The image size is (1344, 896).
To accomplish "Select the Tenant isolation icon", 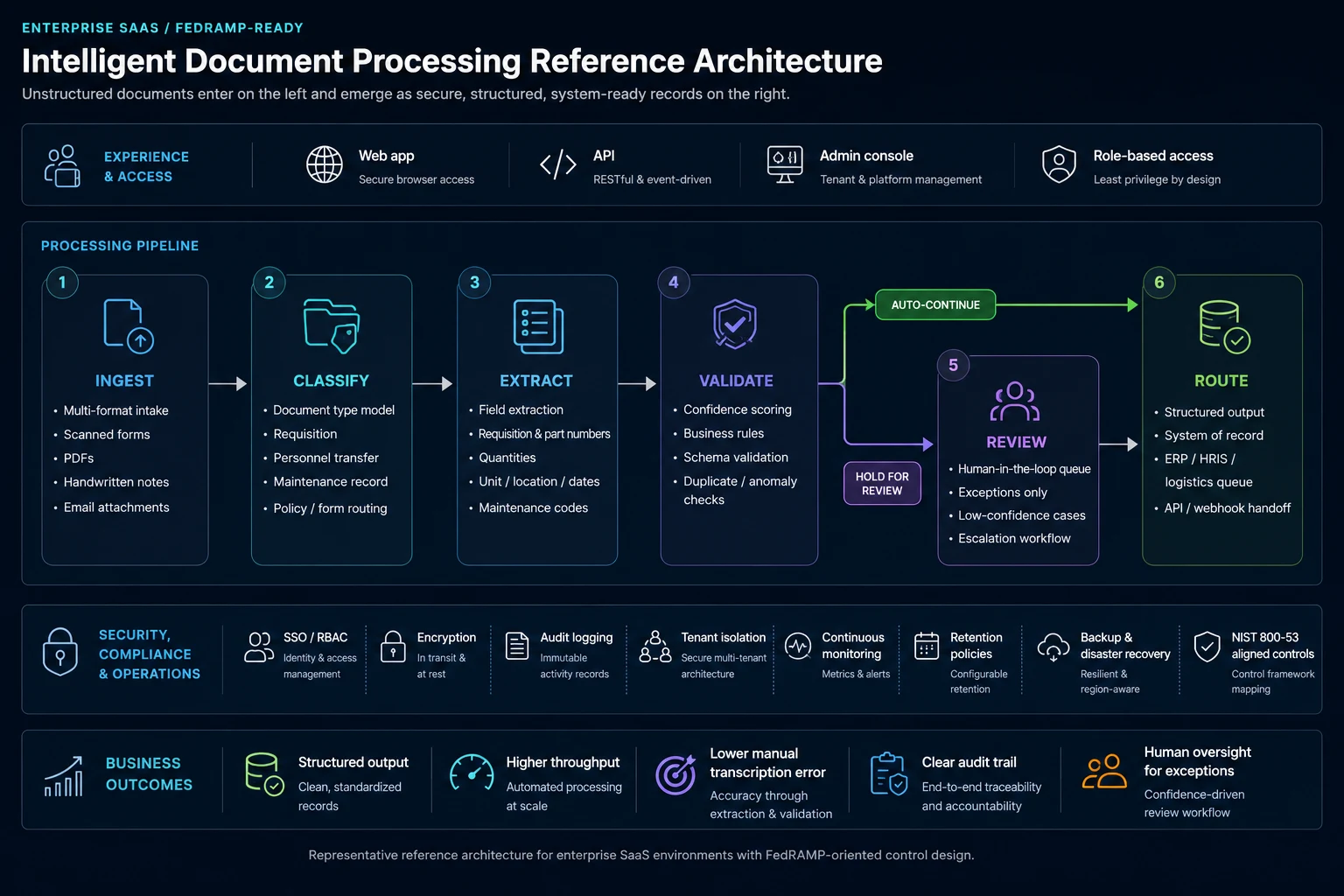I will (x=655, y=647).
